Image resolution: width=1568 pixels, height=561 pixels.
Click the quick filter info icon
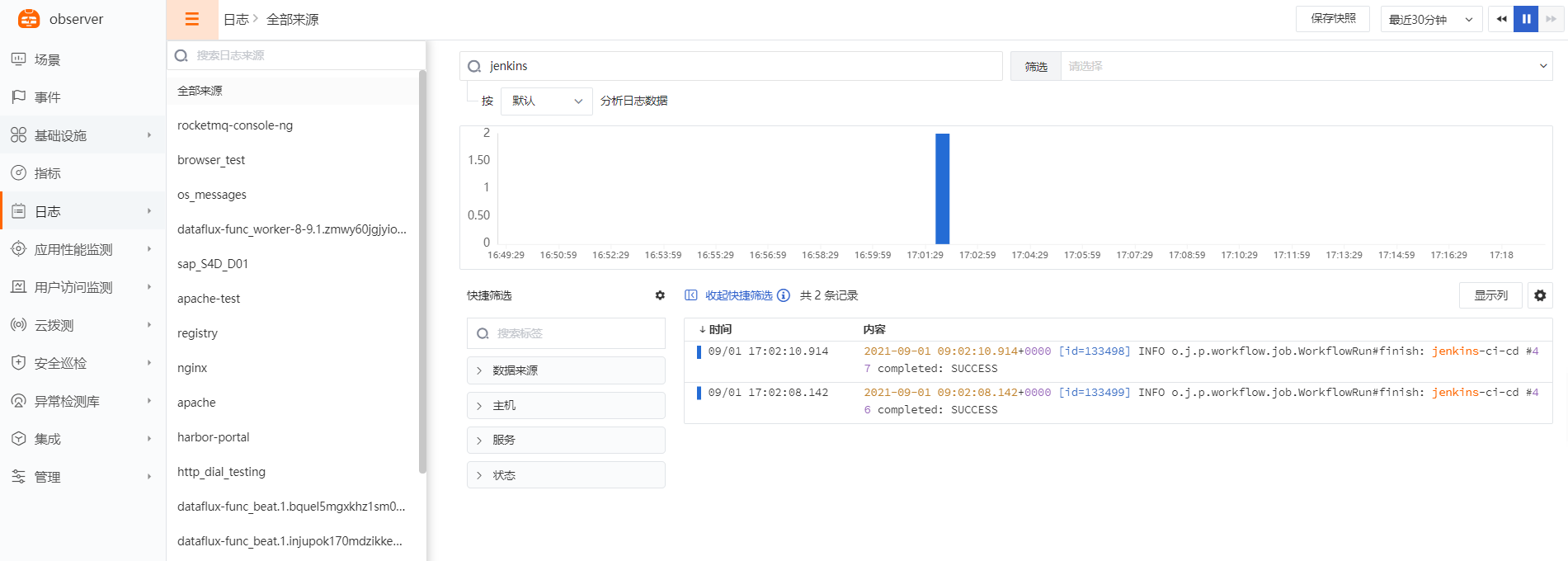click(x=784, y=295)
